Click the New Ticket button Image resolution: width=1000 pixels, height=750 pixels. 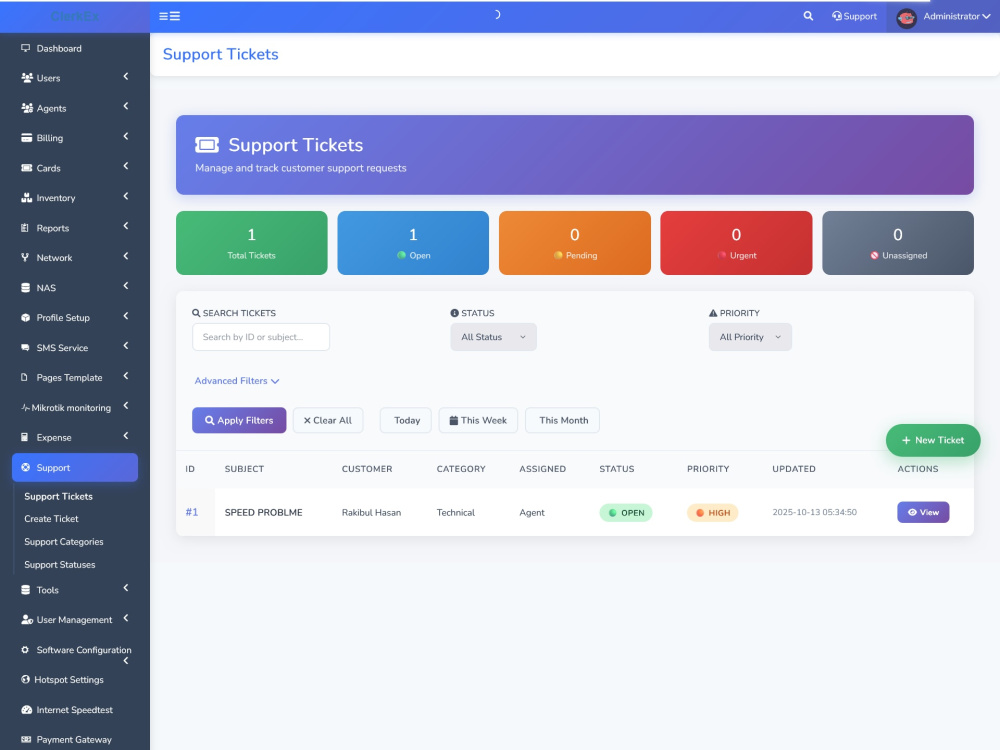(933, 440)
